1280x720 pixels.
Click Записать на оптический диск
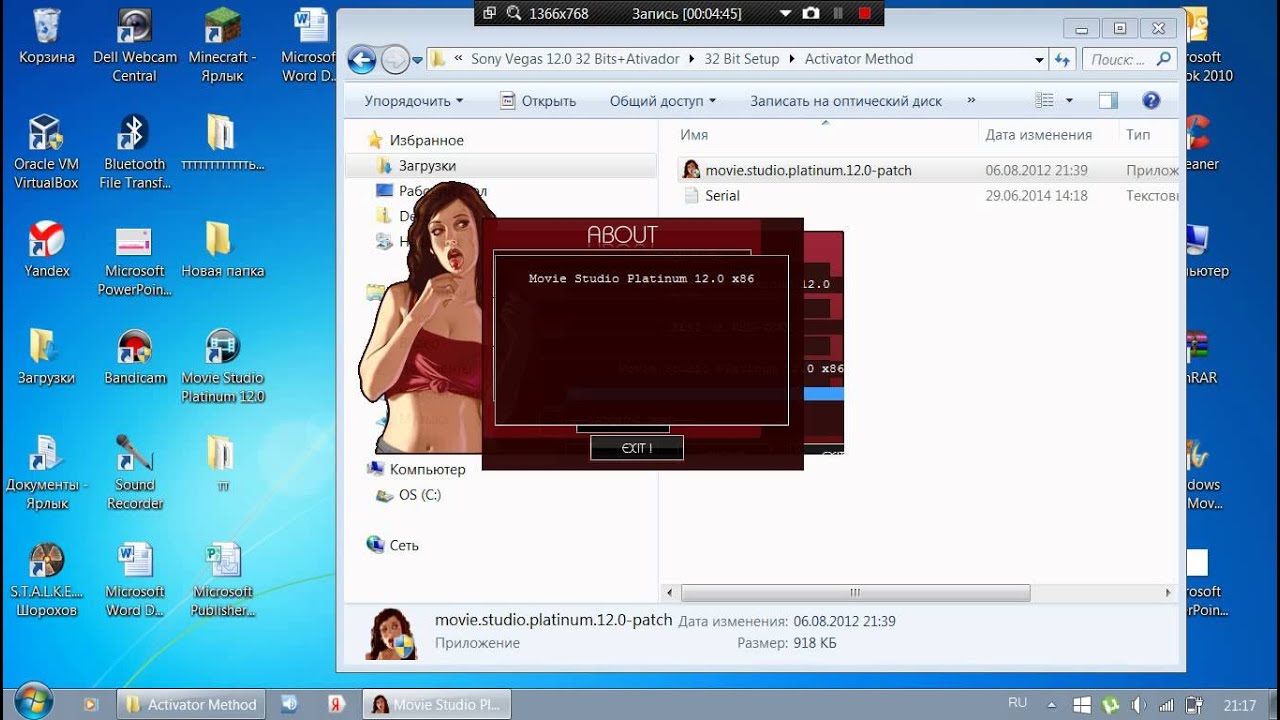click(x=846, y=101)
